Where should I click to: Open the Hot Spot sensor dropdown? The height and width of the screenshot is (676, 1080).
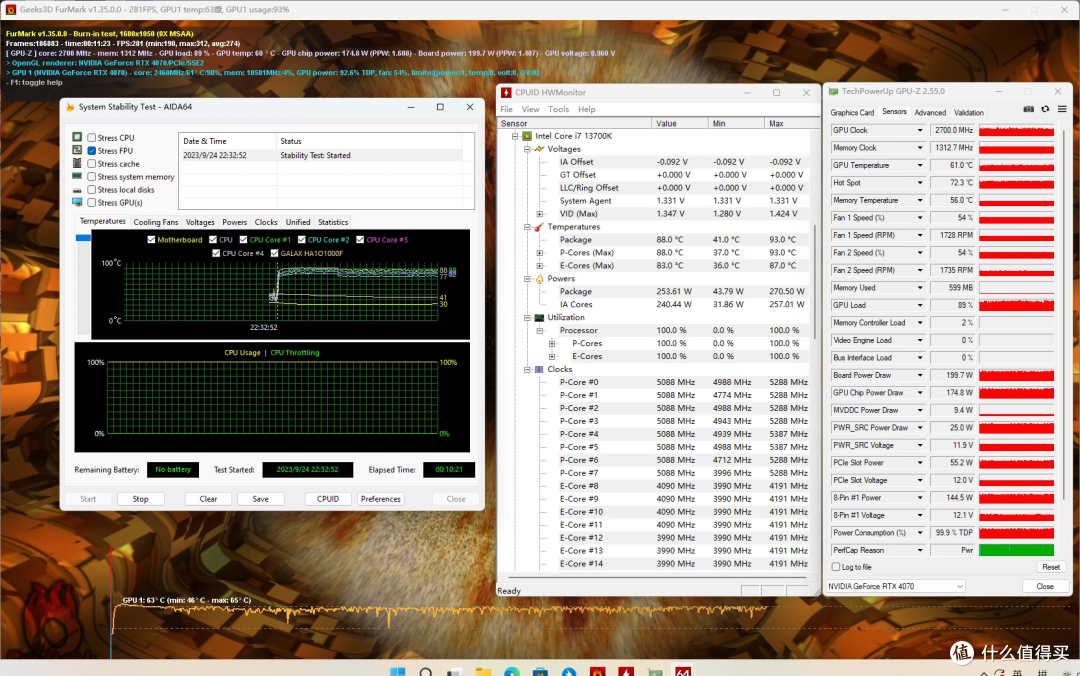point(920,183)
